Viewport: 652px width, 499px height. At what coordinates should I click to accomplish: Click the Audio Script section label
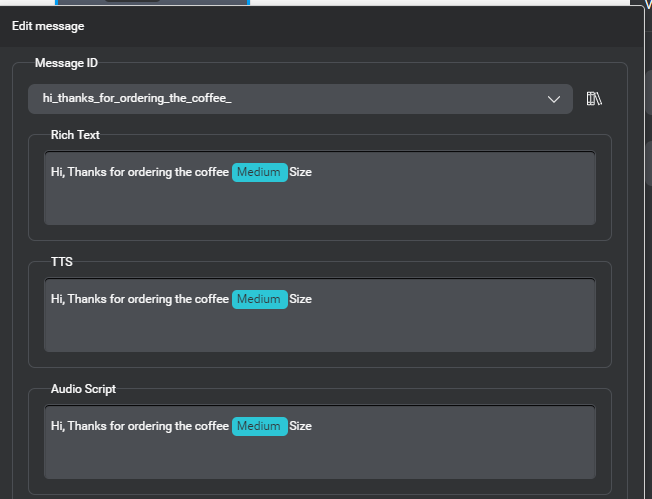pyautogui.click(x=83, y=389)
